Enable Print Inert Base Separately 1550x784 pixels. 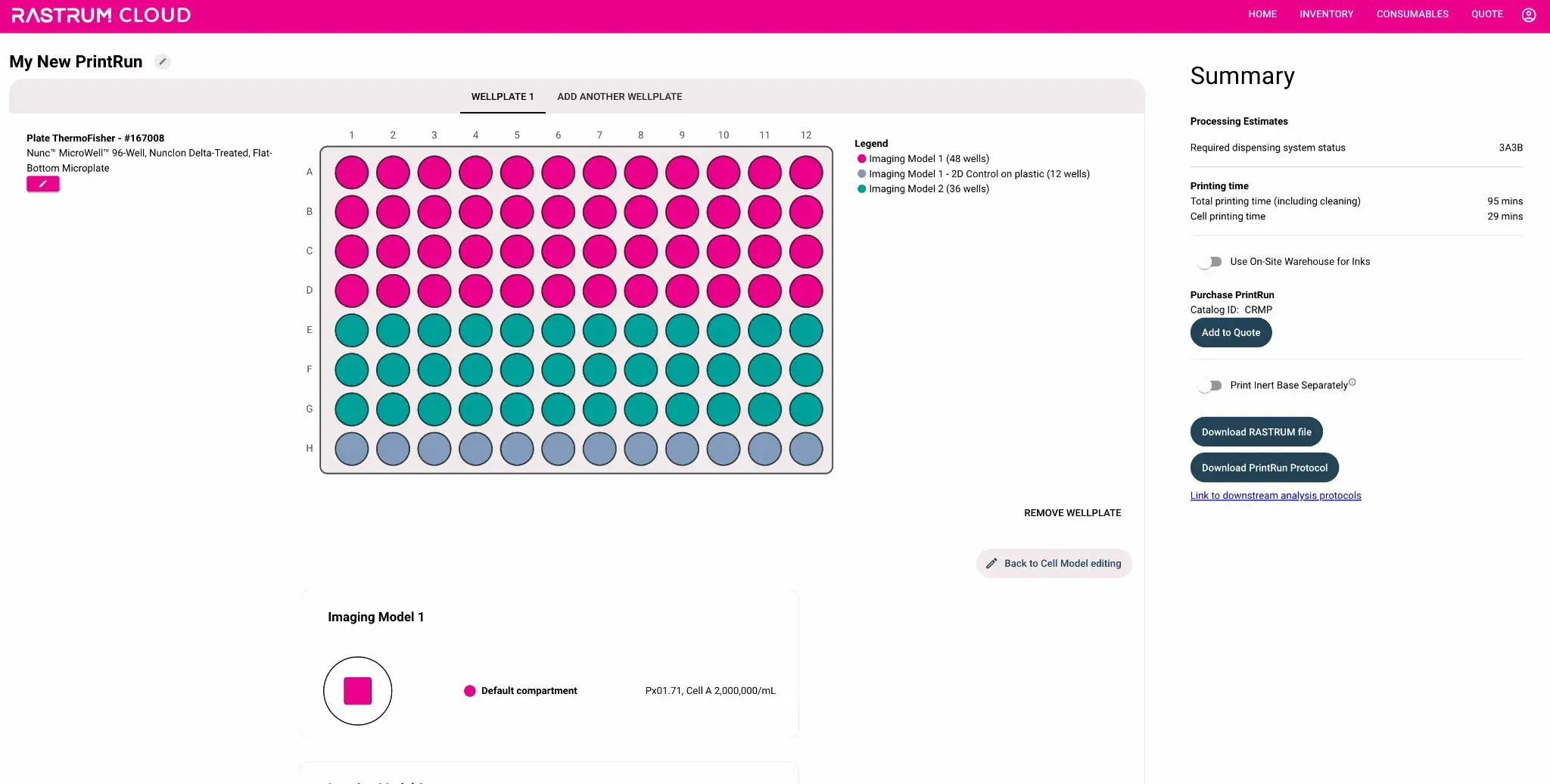click(1209, 385)
